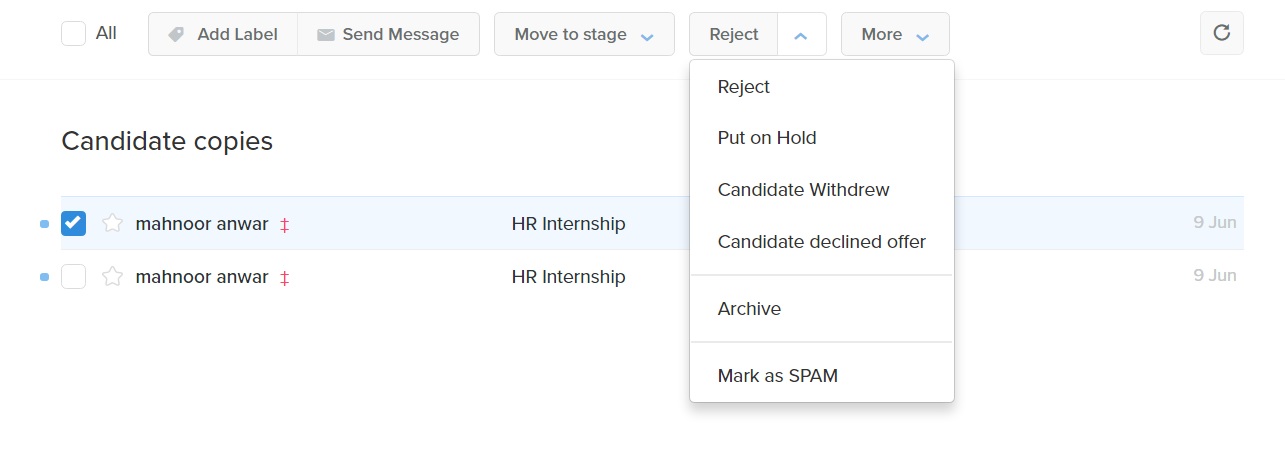Open the Move to stage dropdown
The width and height of the screenshot is (1285, 455).
pyautogui.click(x=584, y=34)
